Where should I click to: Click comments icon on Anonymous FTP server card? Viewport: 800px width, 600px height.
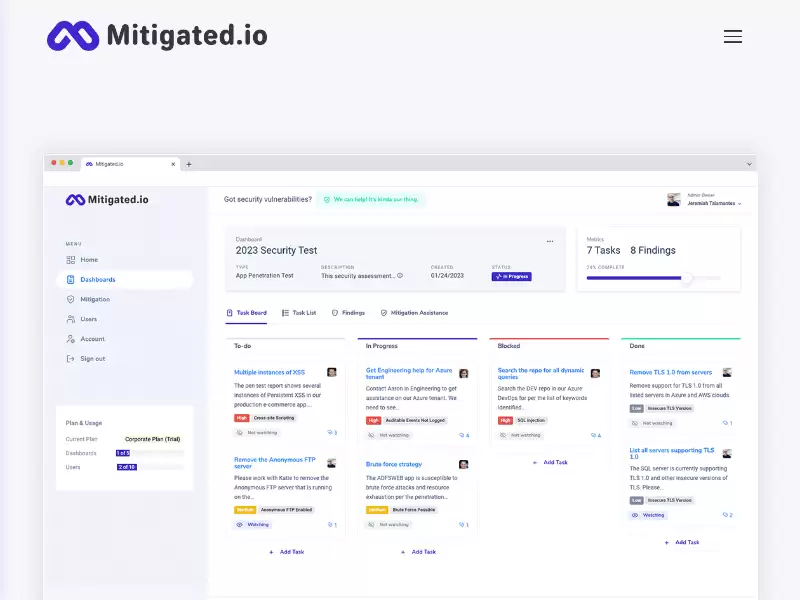(332, 524)
